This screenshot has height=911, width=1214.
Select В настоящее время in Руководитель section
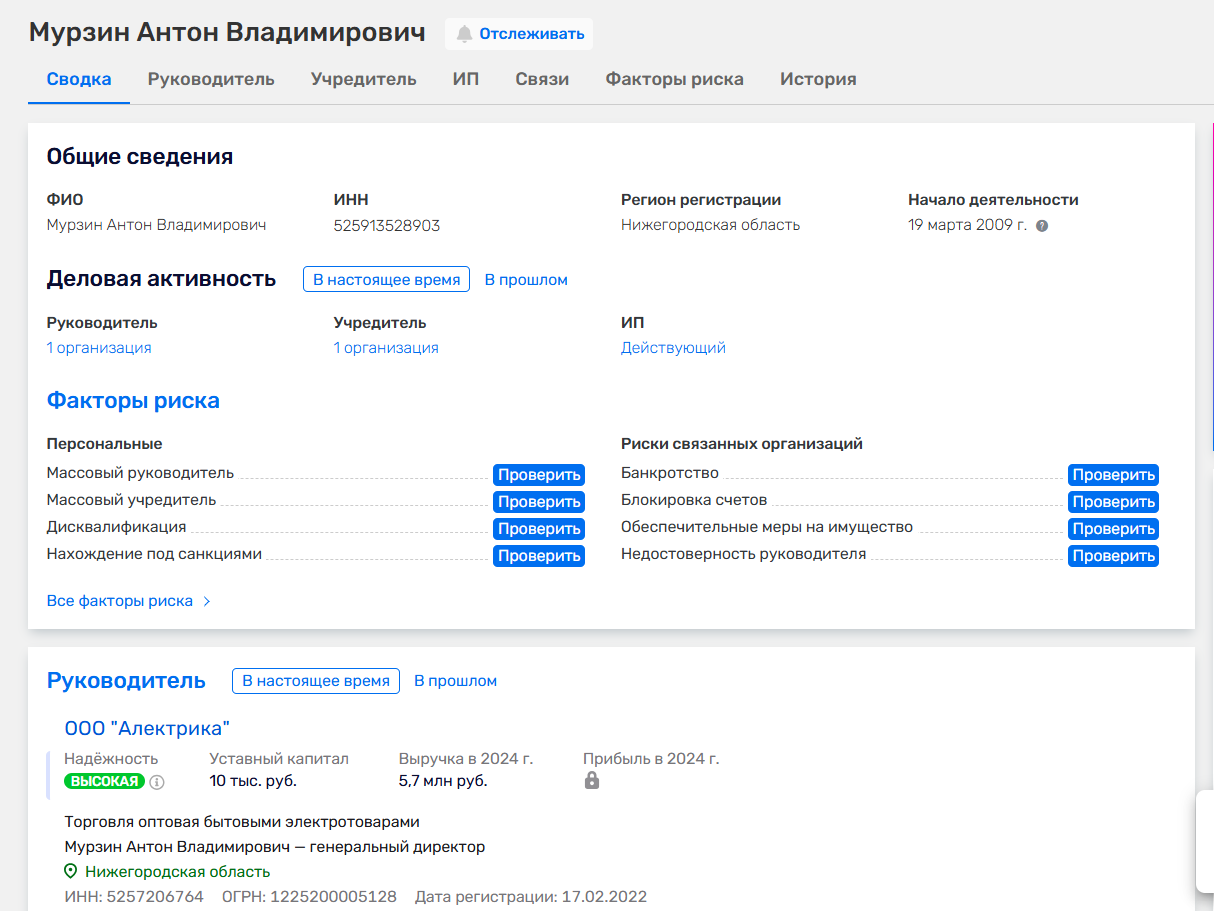pyautogui.click(x=316, y=681)
